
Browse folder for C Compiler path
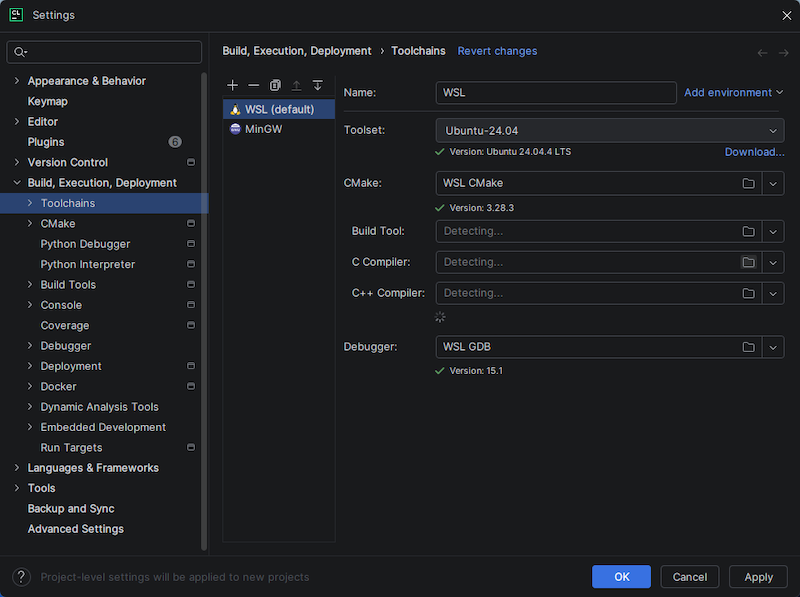[x=748, y=262]
